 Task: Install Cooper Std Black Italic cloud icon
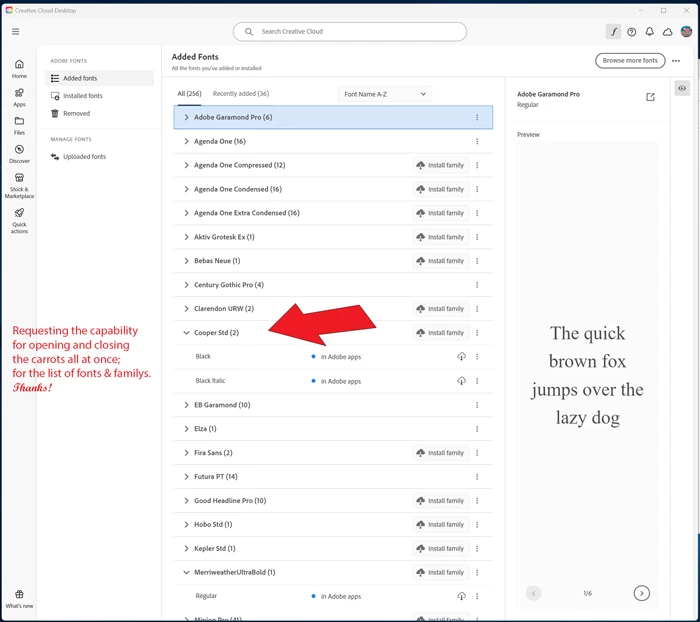click(461, 381)
